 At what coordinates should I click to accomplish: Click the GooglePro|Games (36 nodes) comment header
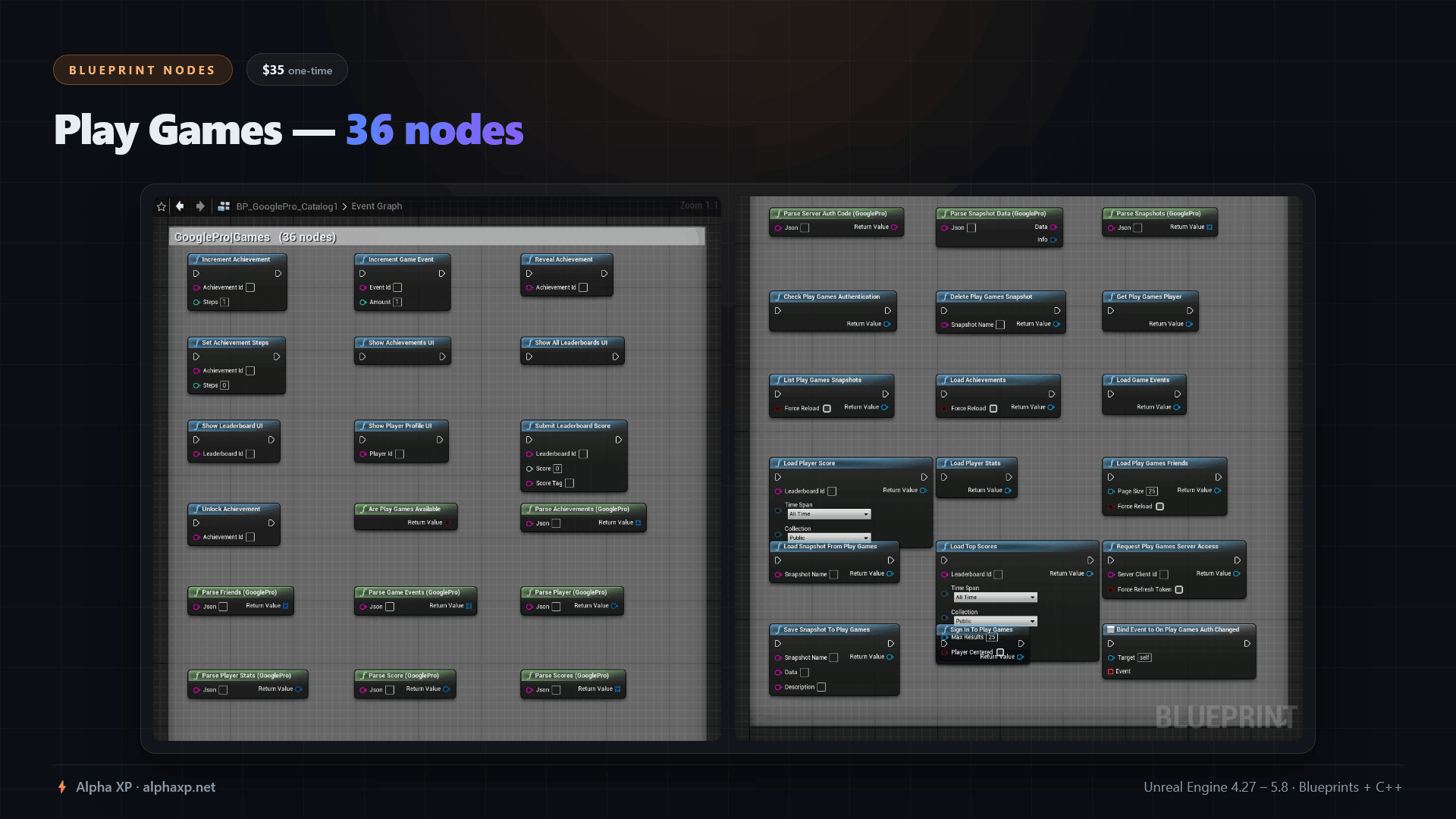[437, 237]
